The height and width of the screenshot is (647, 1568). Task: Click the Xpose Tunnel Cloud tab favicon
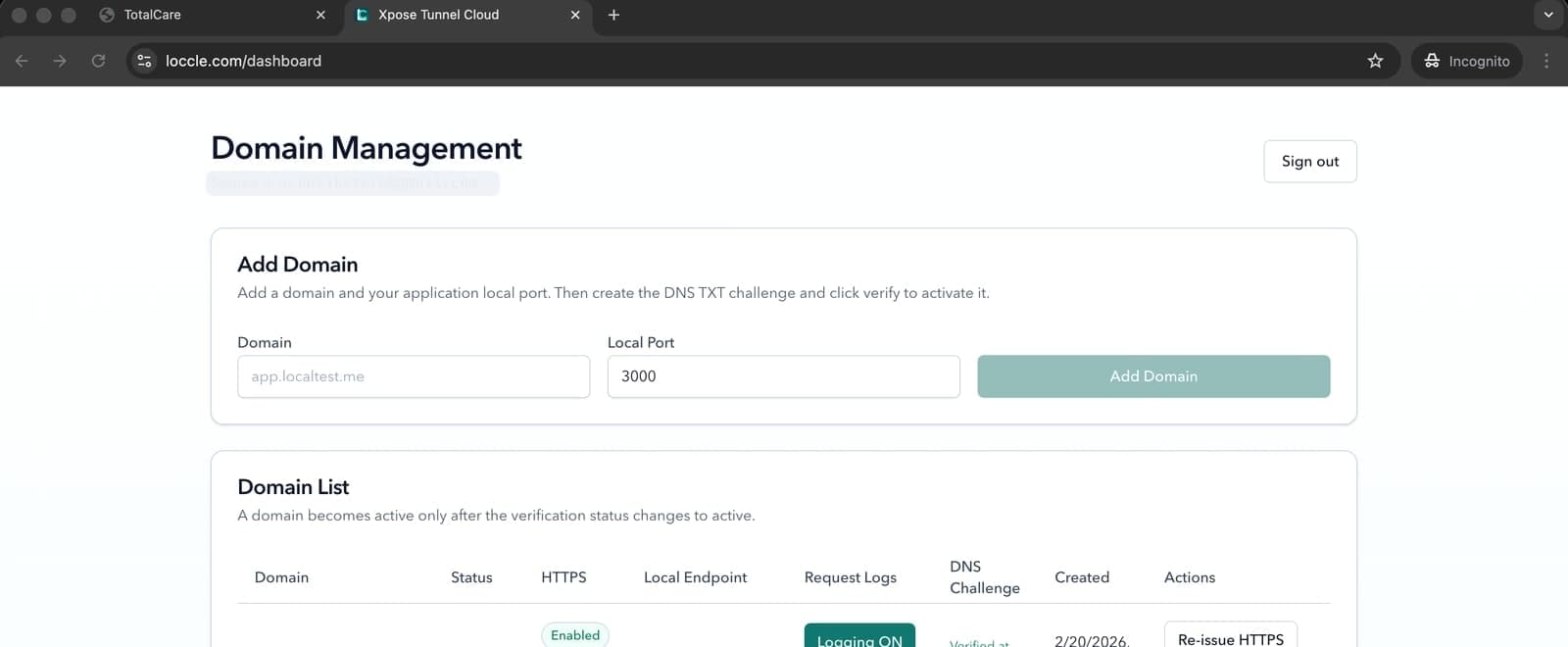tap(362, 15)
